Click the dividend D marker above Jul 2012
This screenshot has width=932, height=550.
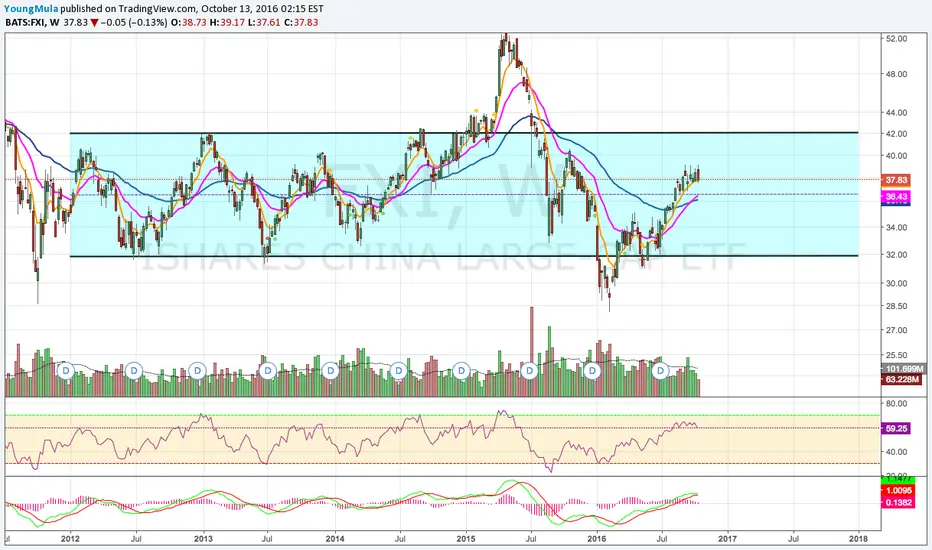(x=134, y=371)
